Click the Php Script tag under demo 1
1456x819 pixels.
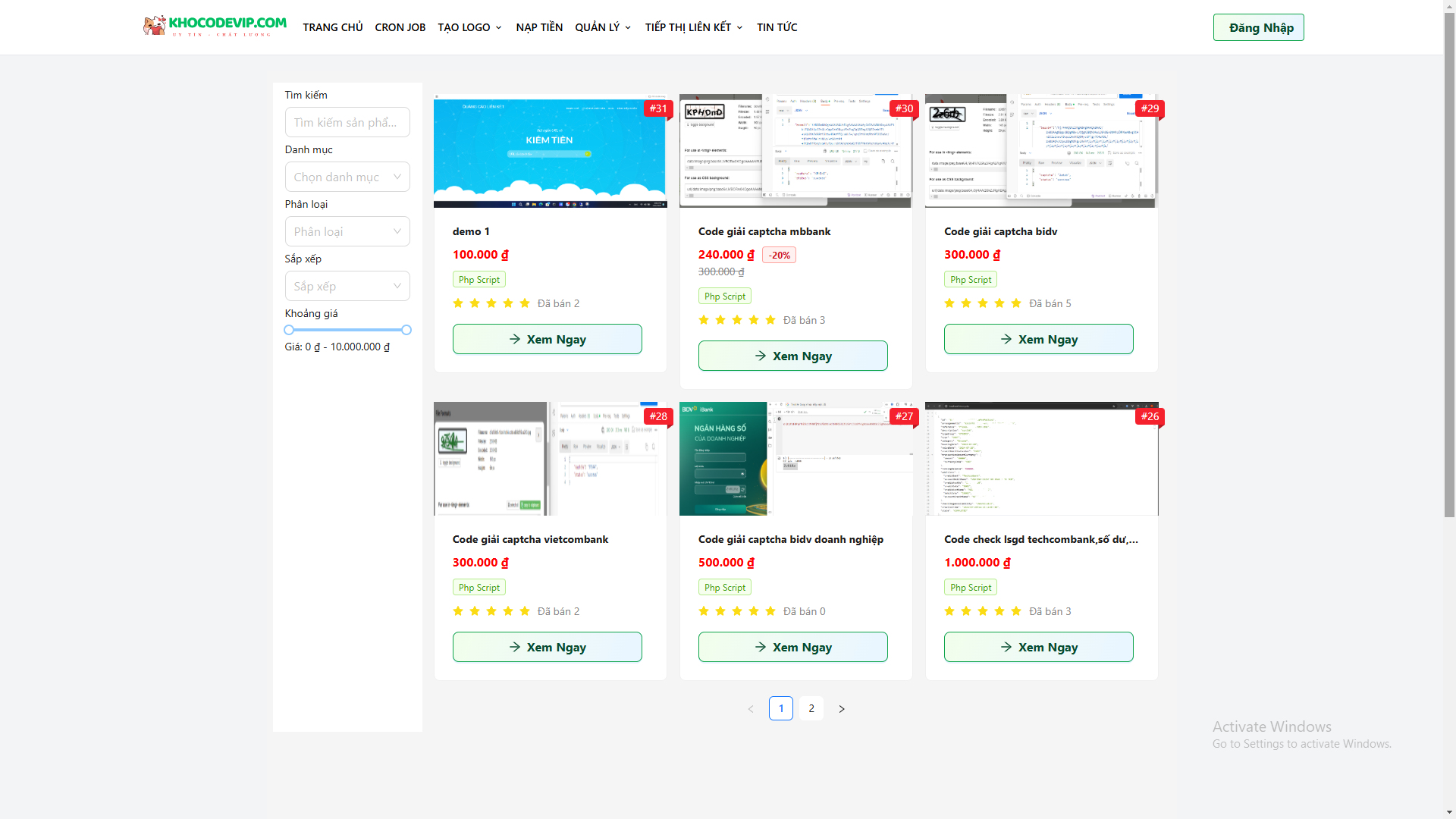tap(479, 280)
